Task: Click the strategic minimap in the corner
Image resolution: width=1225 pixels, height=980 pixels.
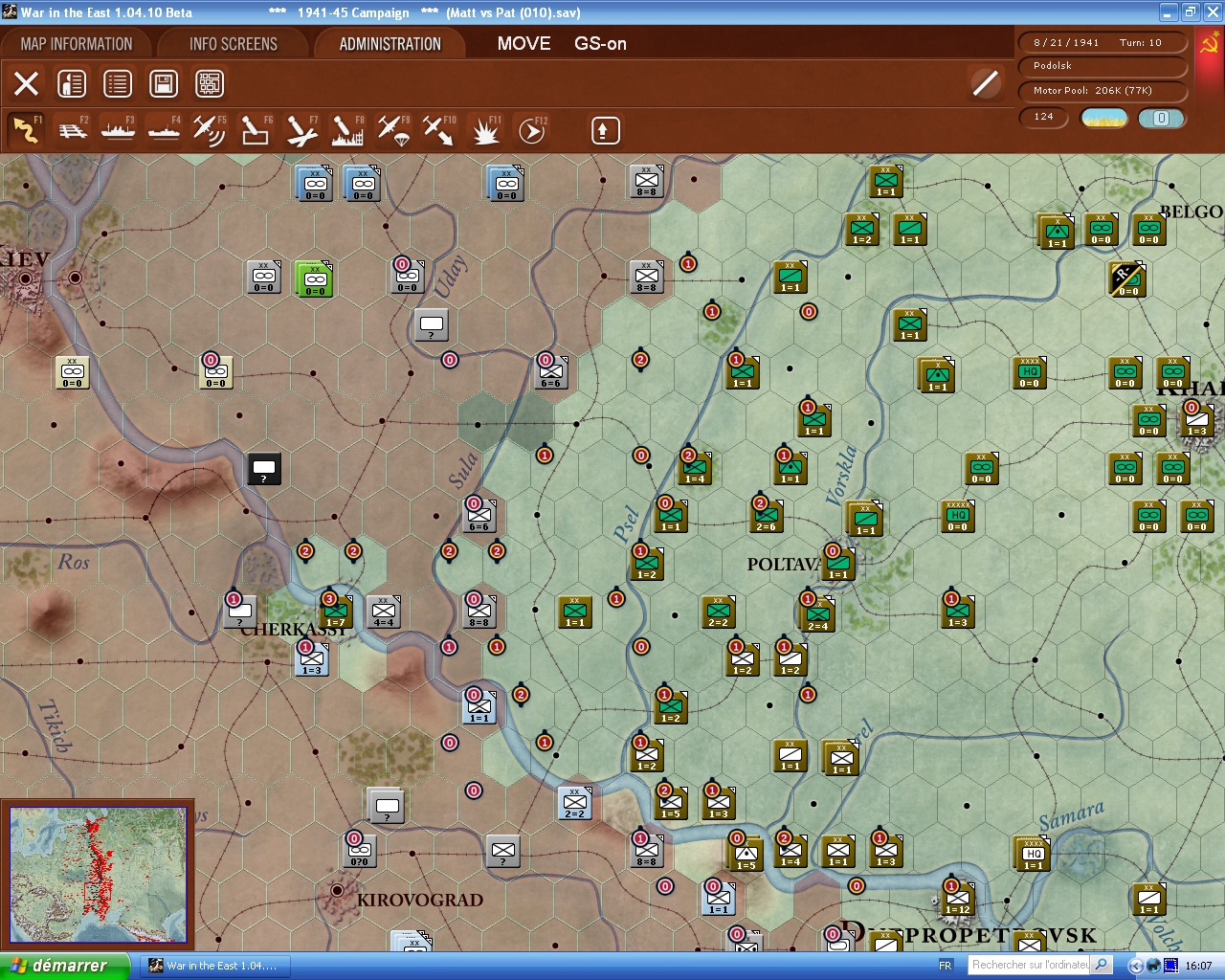Action: [x=98, y=875]
